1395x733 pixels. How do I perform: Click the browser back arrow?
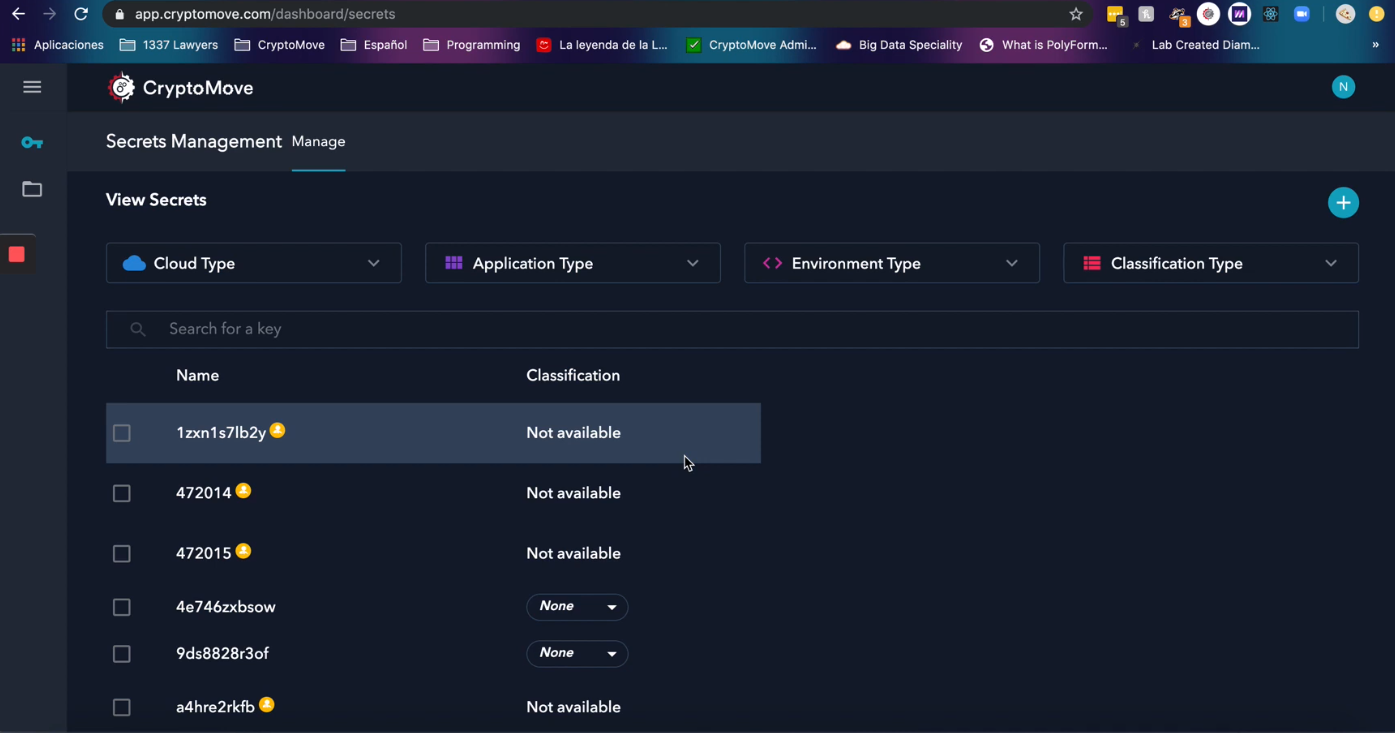(x=18, y=14)
